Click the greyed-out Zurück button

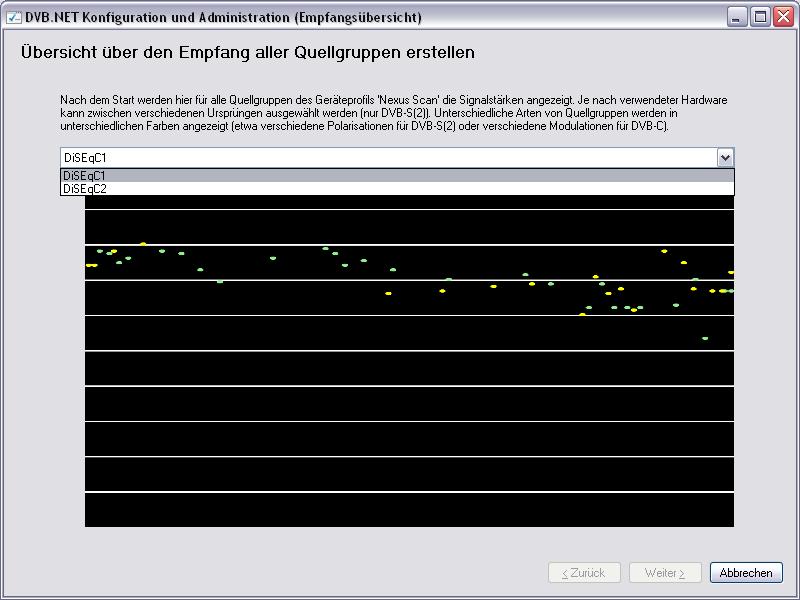click(584, 573)
